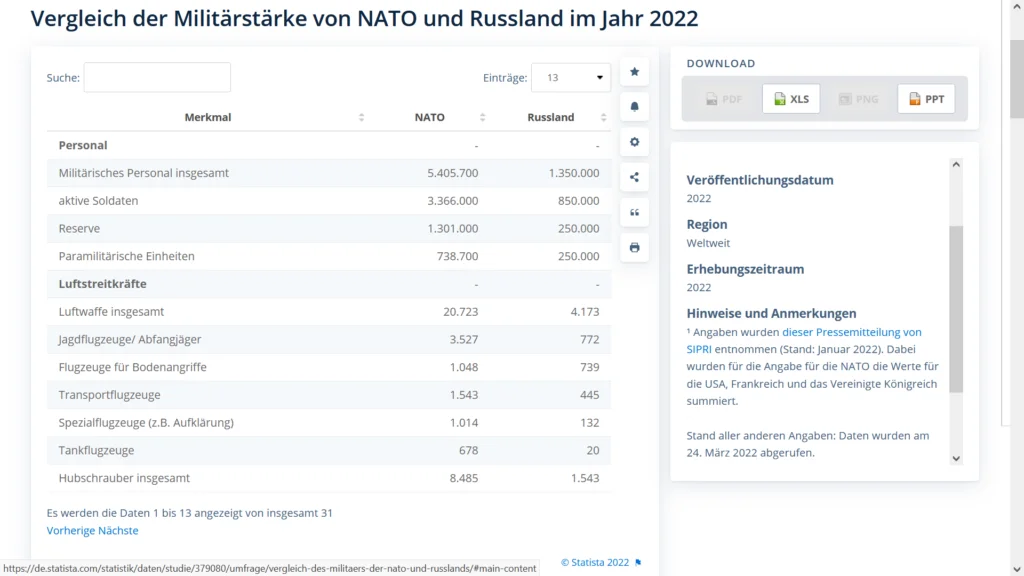Click the NATO value 20.723

click(x=460, y=312)
